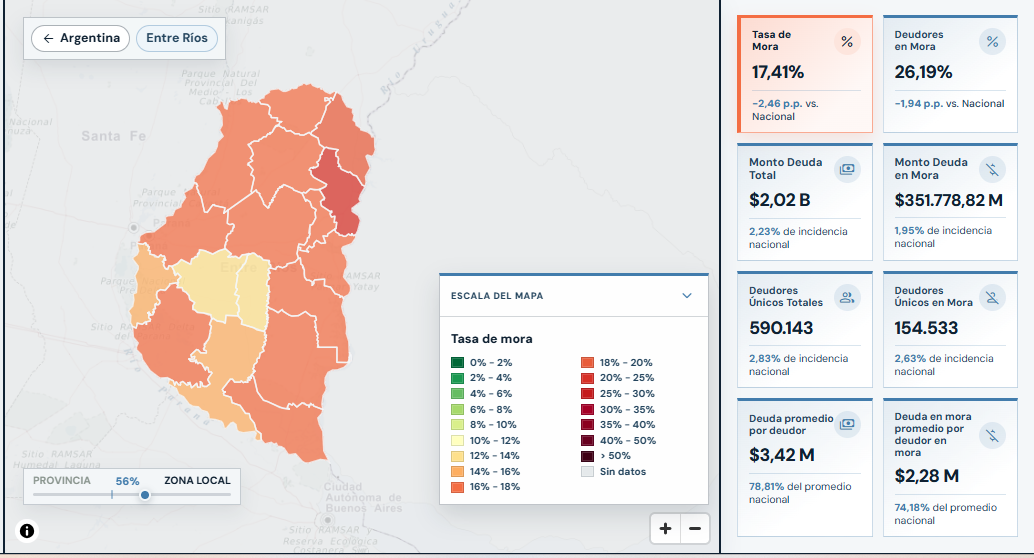Click the 78,81% del promedio nacional text
The image size is (1034, 558).
pos(800,493)
